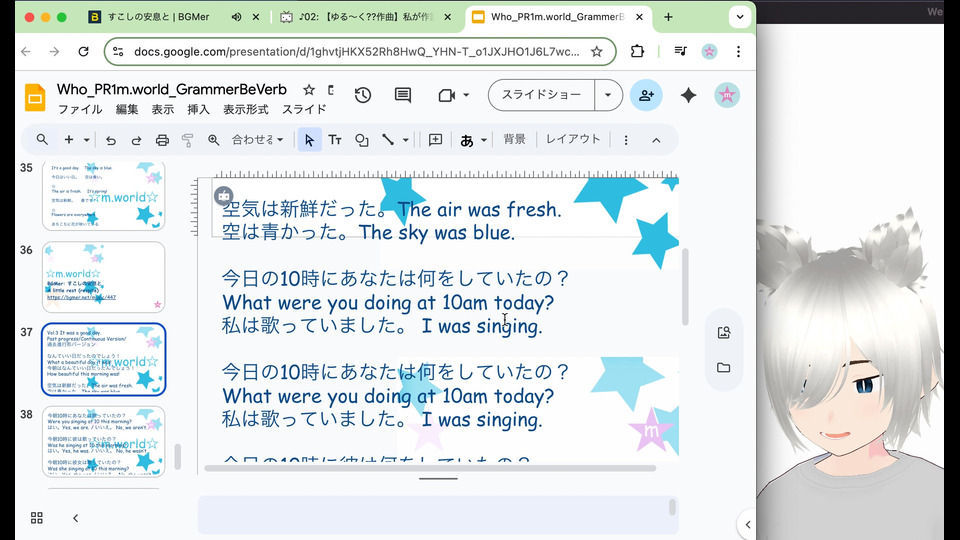Screen dimensions: 960x540
Task: Click the slide canvas vertical scrollbar
Action: click(x=684, y=287)
